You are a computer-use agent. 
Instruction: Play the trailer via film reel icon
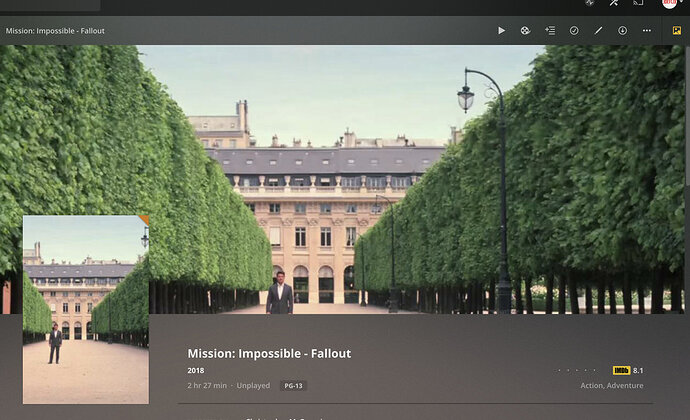click(x=525, y=30)
